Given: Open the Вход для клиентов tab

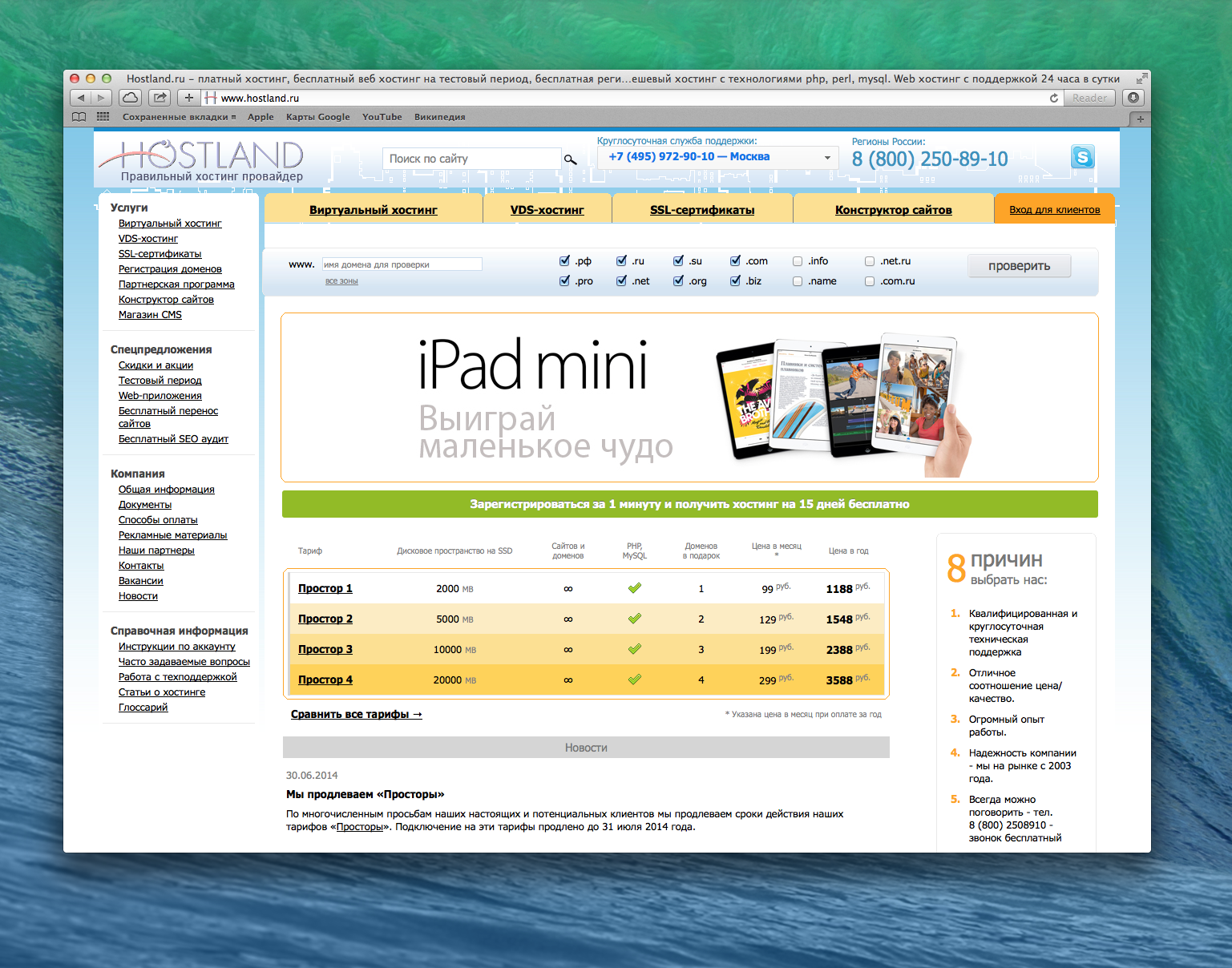Looking at the screenshot, I should (1055, 210).
